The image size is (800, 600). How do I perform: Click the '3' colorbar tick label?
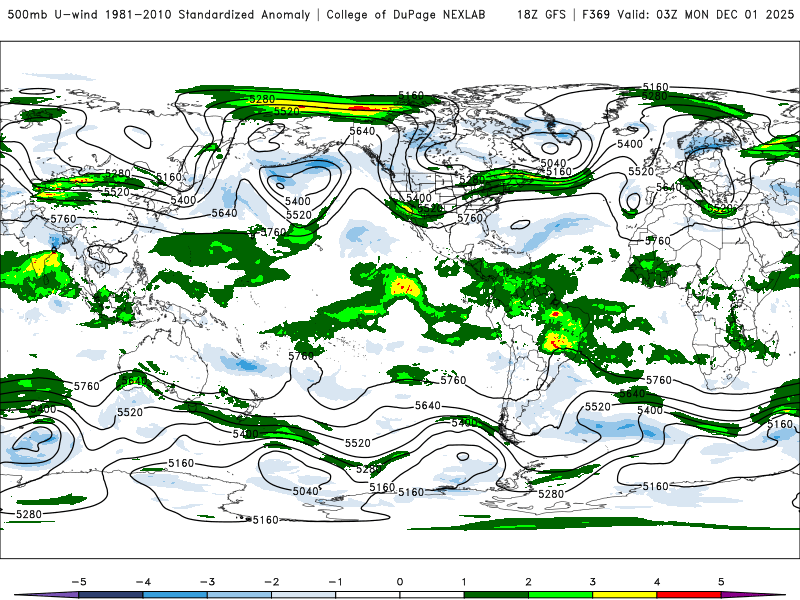[x=592, y=582]
